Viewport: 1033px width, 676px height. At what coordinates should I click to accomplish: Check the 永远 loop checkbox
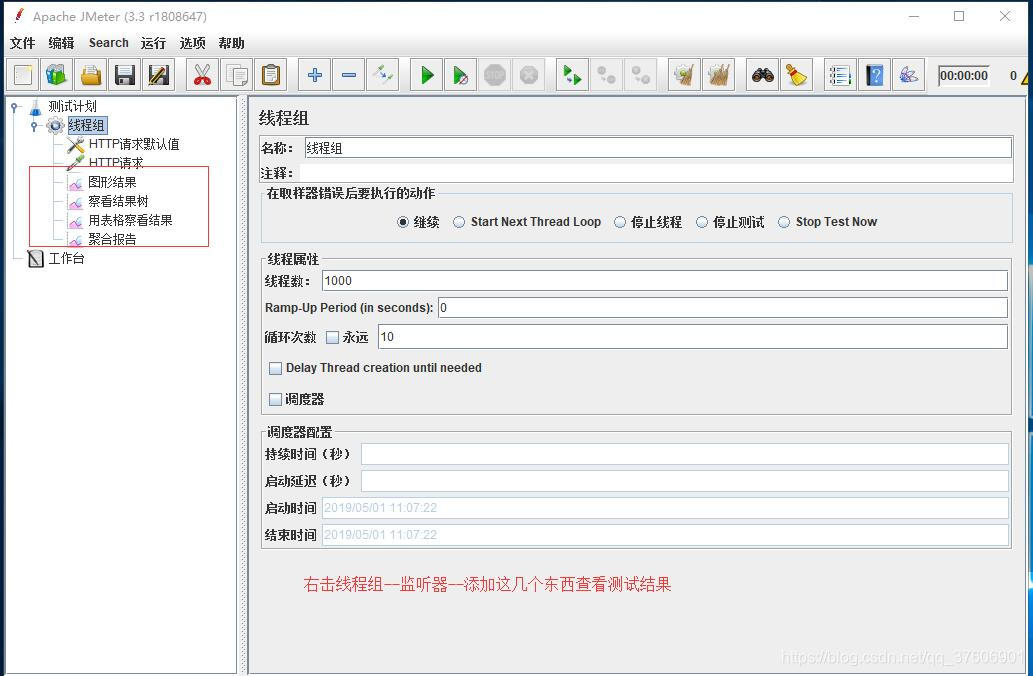click(x=333, y=337)
